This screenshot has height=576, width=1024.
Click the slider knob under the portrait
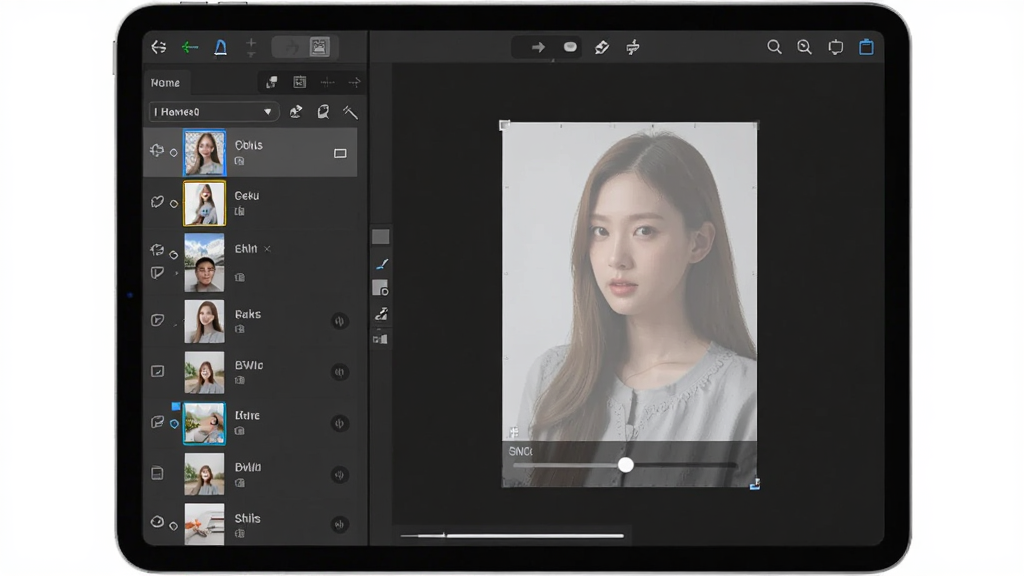coord(626,464)
